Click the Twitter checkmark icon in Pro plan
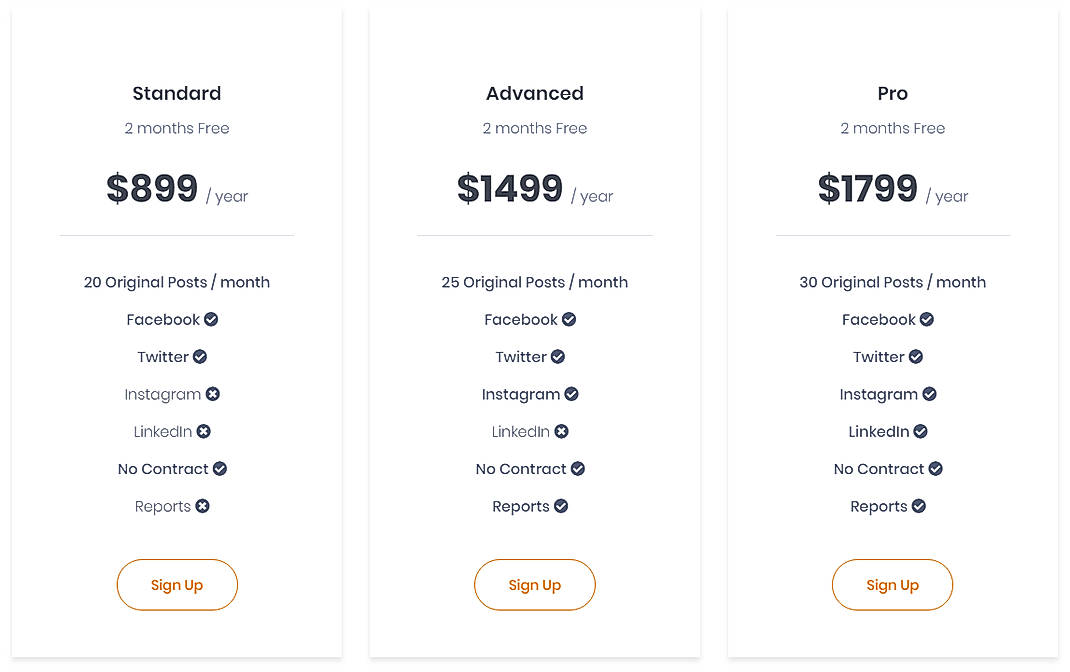 [915, 356]
